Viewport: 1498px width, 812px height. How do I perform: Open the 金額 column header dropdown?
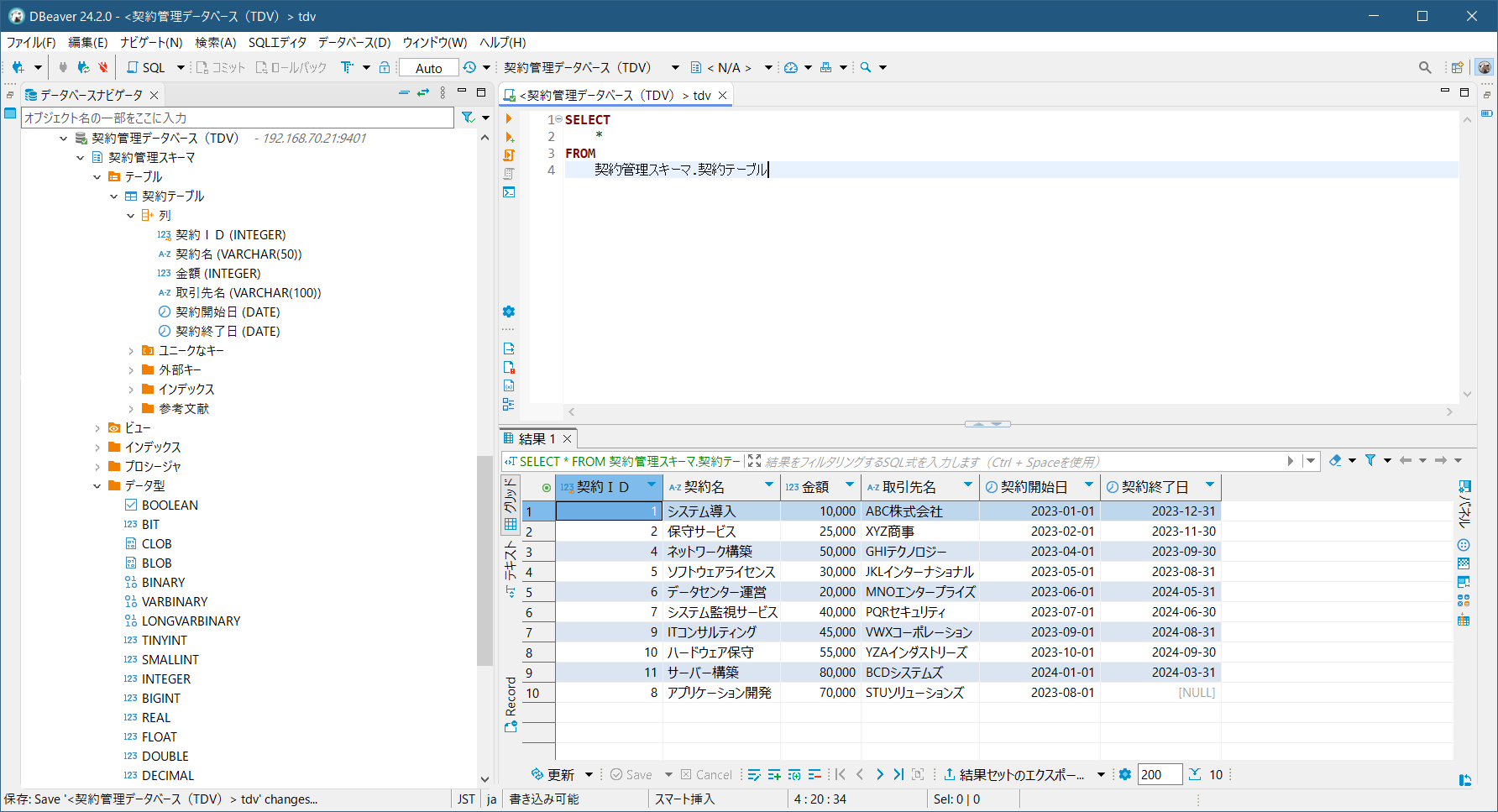(x=850, y=485)
